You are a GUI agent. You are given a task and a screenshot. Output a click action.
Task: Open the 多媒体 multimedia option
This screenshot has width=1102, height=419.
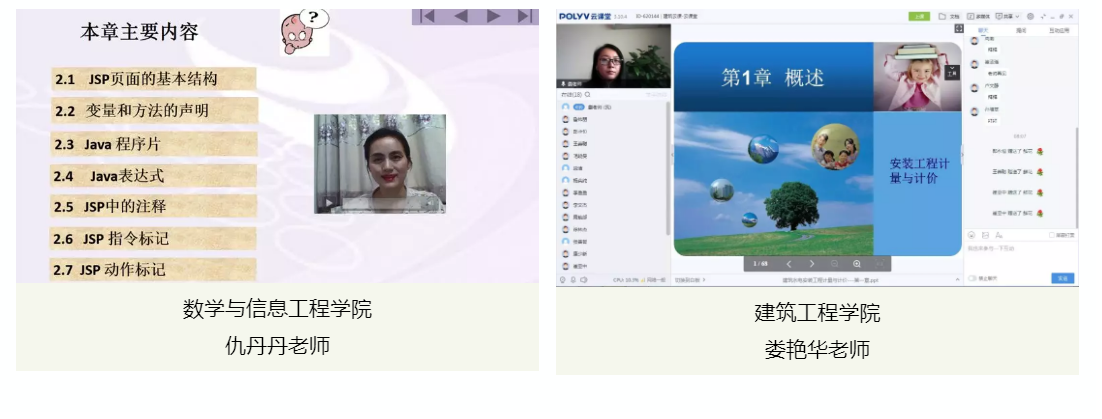pyautogui.click(x=978, y=16)
